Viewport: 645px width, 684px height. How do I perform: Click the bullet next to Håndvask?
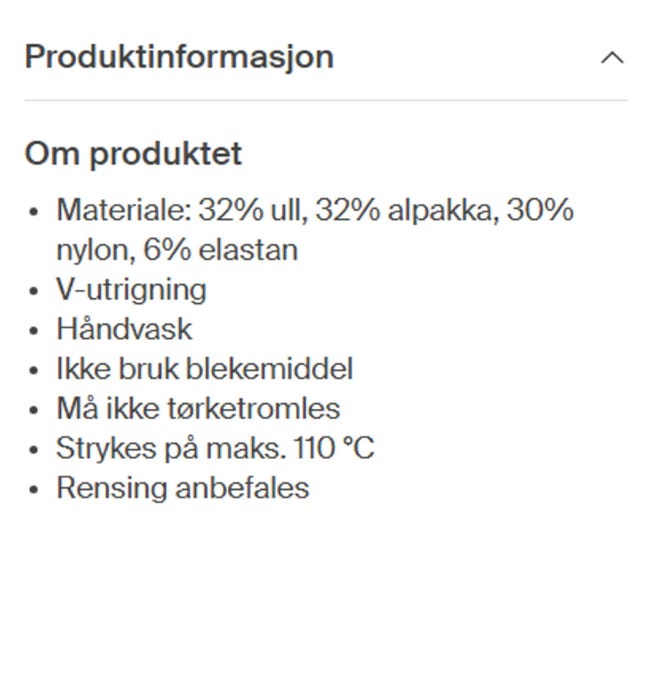click(35, 331)
